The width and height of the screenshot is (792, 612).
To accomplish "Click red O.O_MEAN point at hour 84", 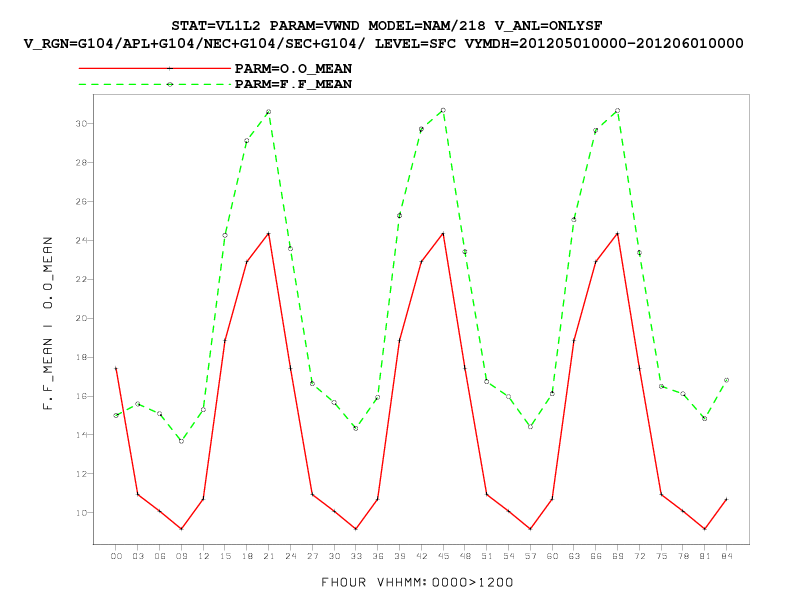I will click(727, 499).
